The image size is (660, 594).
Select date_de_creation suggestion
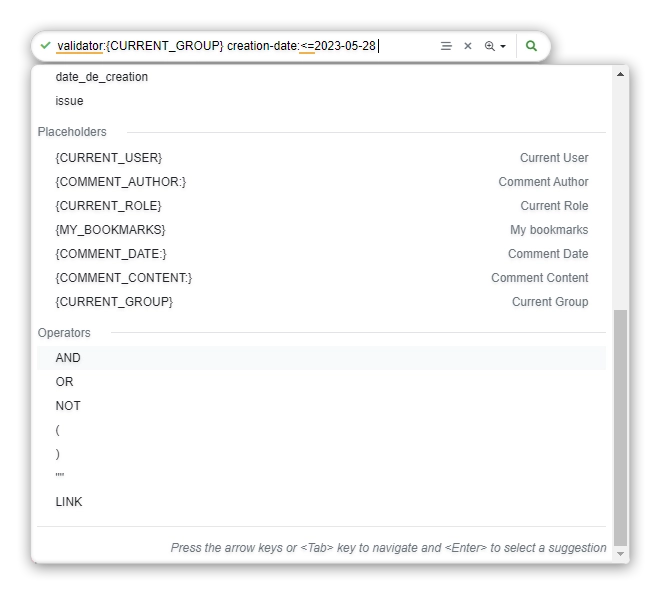click(322, 77)
